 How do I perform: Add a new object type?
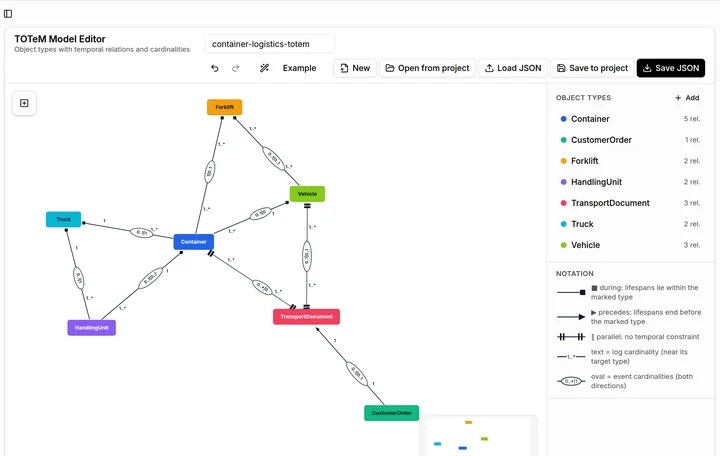687,98
